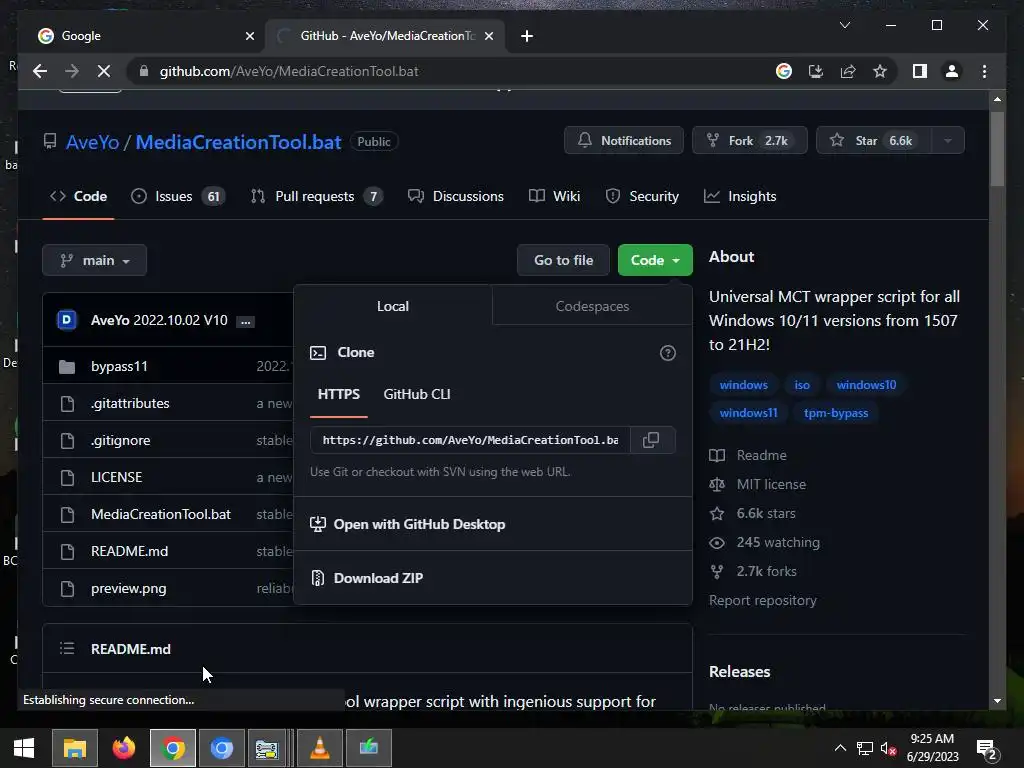Copy the HTTPS clone URL to clipboard
This screenshot has width=1024, height=768.
click(651, 440)
